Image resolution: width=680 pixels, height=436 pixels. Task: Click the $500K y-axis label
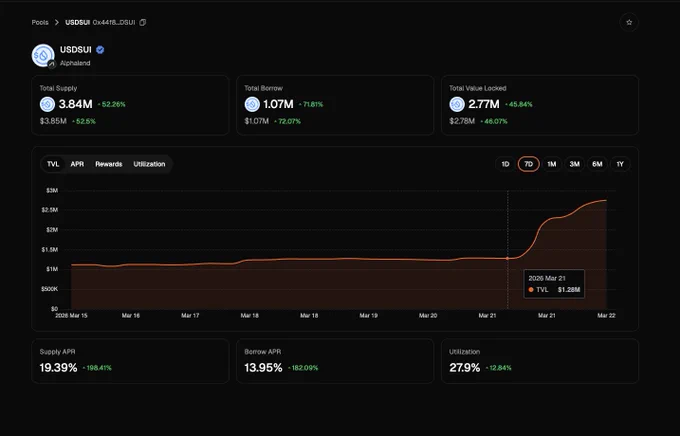50,289
